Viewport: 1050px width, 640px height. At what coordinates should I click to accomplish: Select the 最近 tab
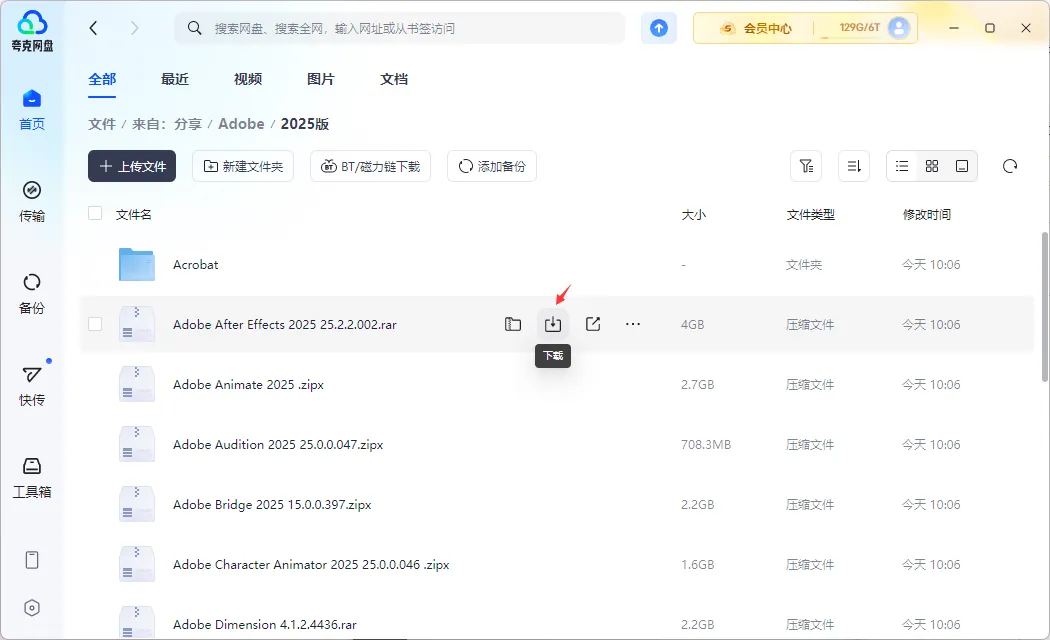[x=175, y=79]
